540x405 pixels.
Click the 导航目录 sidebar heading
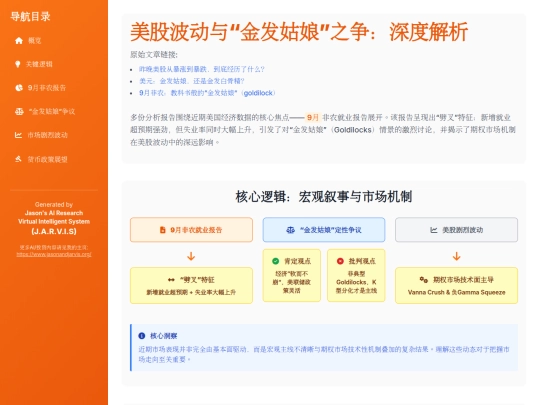click(x=30, y=17)
